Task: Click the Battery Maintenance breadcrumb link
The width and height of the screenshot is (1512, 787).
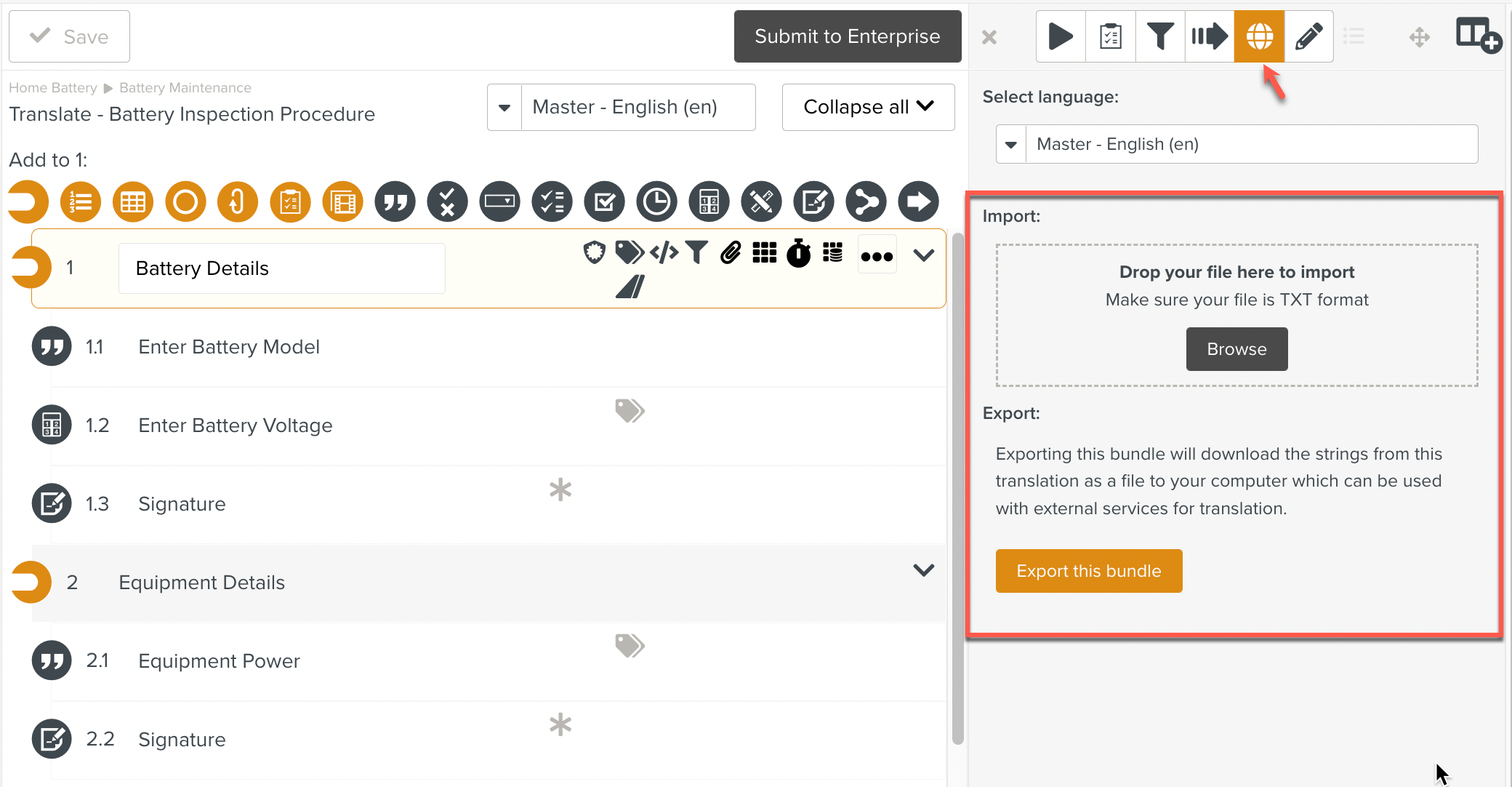Action: [185, 88]
